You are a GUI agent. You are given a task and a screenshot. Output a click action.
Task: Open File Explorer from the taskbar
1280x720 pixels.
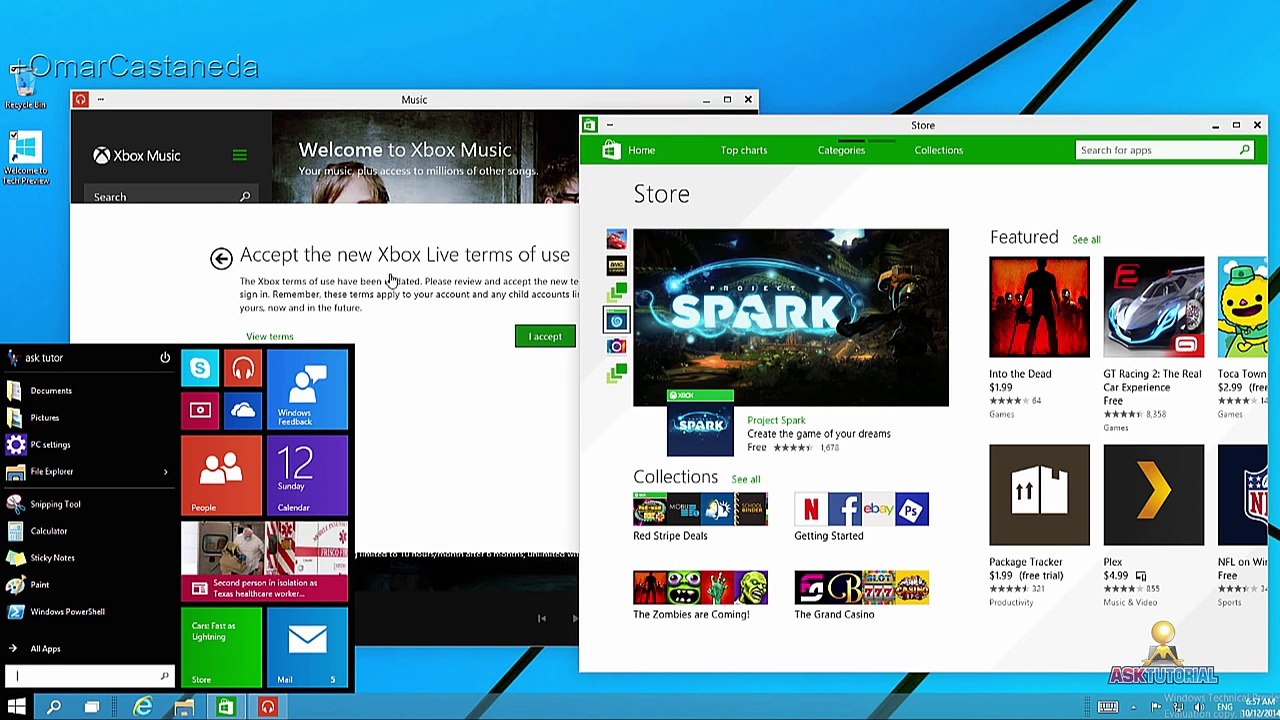coord(184,707)
